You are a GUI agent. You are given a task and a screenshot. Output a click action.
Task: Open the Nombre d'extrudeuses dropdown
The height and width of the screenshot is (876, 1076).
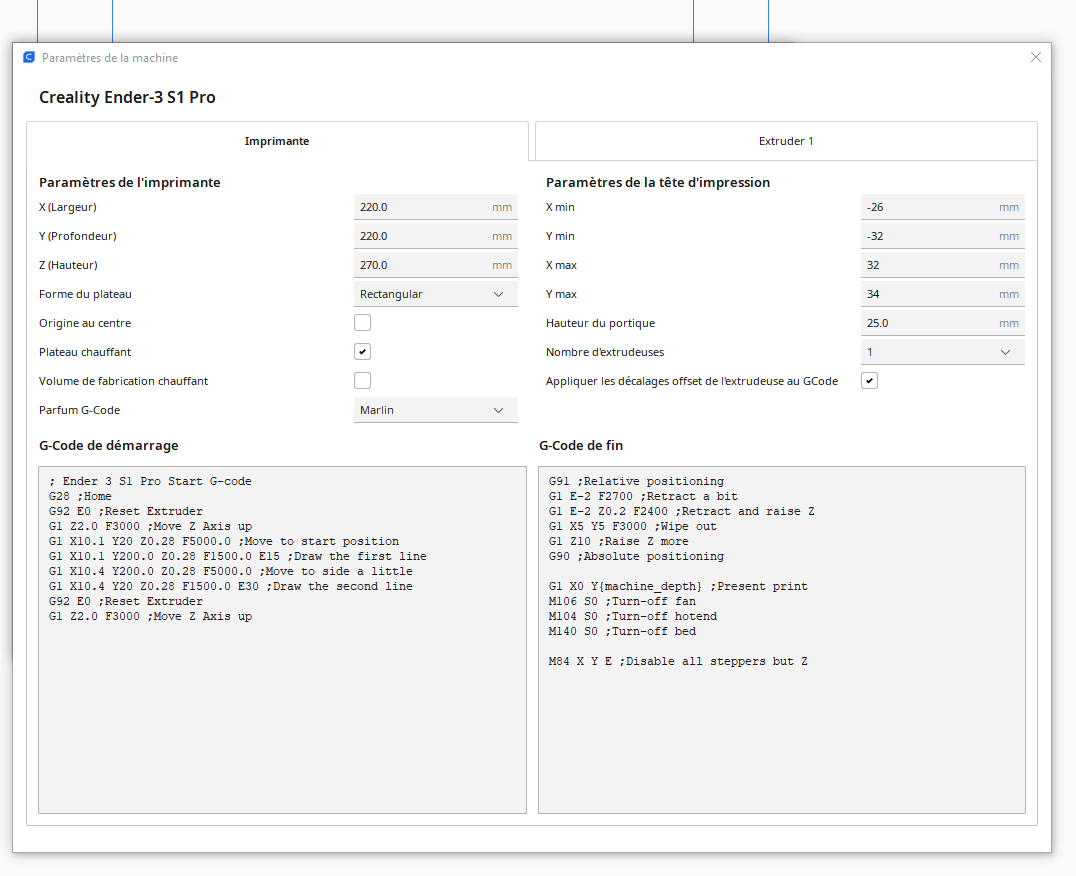(942, 352)
